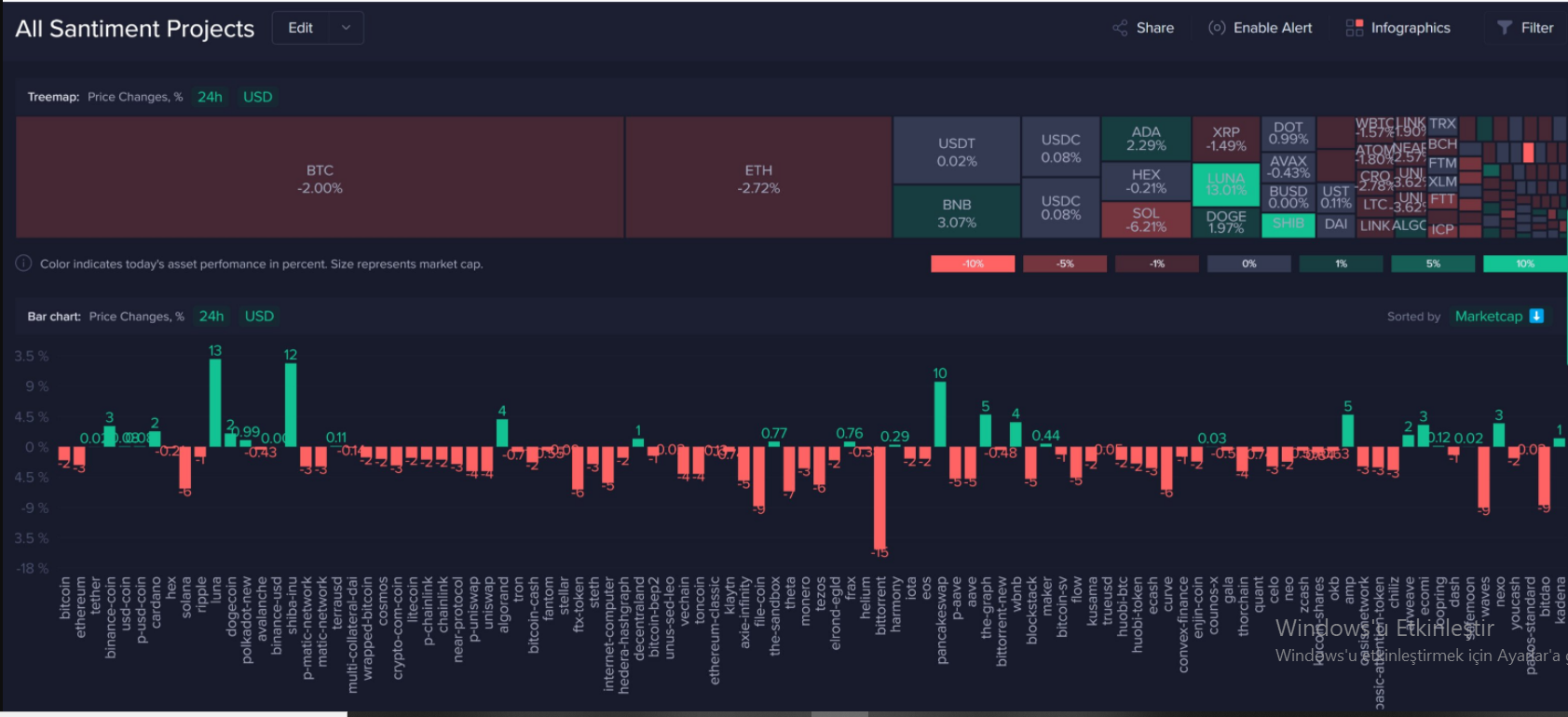Click the 'Treemap:' section label
The width and height of the screenshot is (1568, 717).
tap(53, 97)
